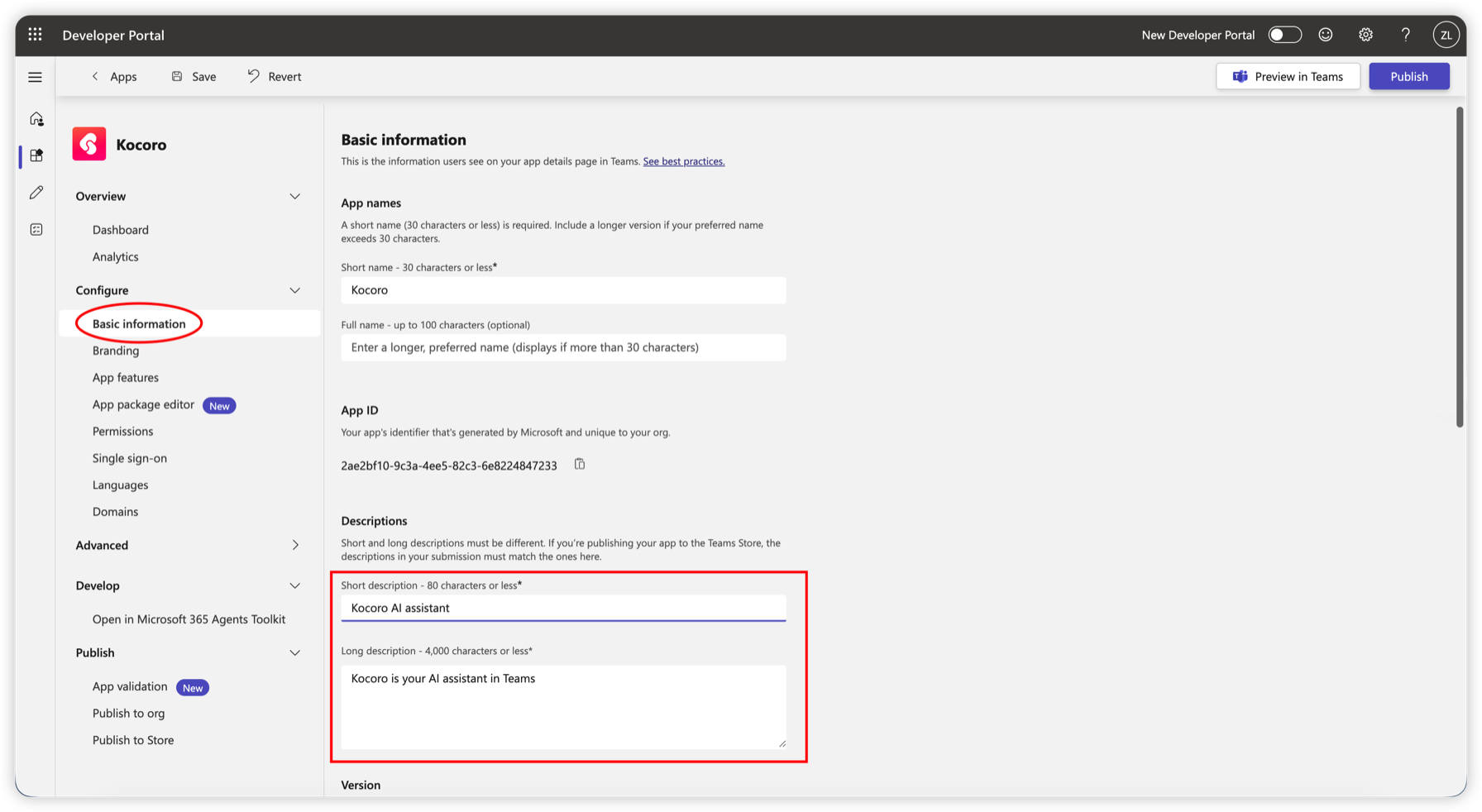This screenshot has height=812, width=1482.
Task: Open the ZL account avatar
Action: 1446,35
